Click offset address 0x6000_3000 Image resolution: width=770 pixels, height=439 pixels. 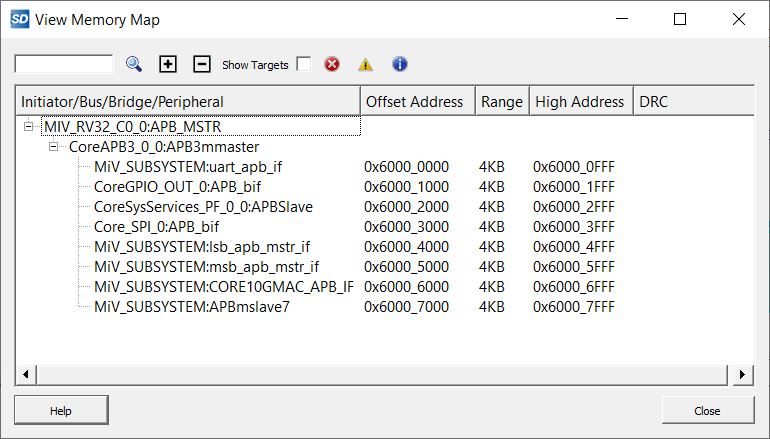pos(406,227)
